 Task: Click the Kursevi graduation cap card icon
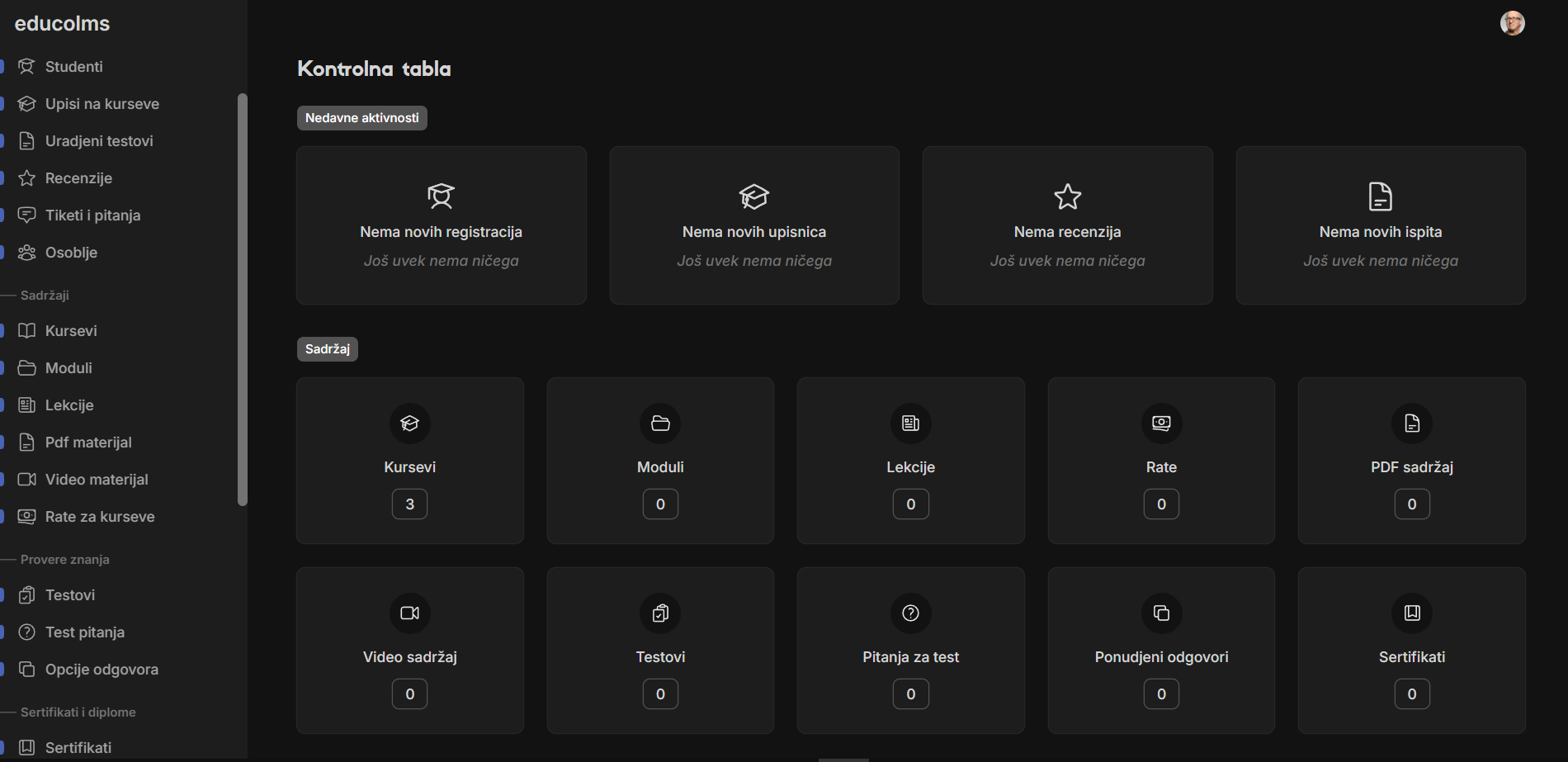pos(409,424)
